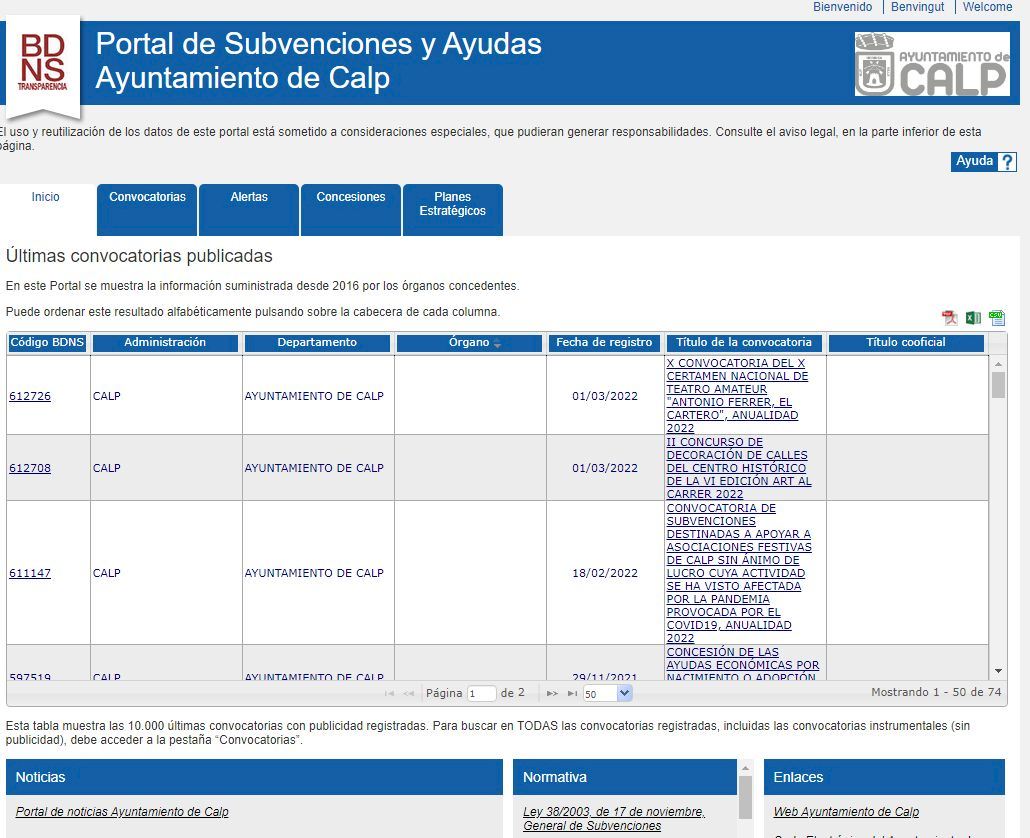Go to next page of results

tap(552, 693)
